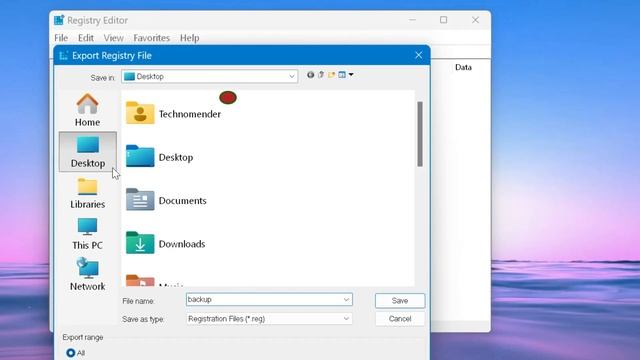Image resolution: width=640 pixels, height=360 pixels.
Task: Open the view menu icon
Action: [x=342, y=75]
